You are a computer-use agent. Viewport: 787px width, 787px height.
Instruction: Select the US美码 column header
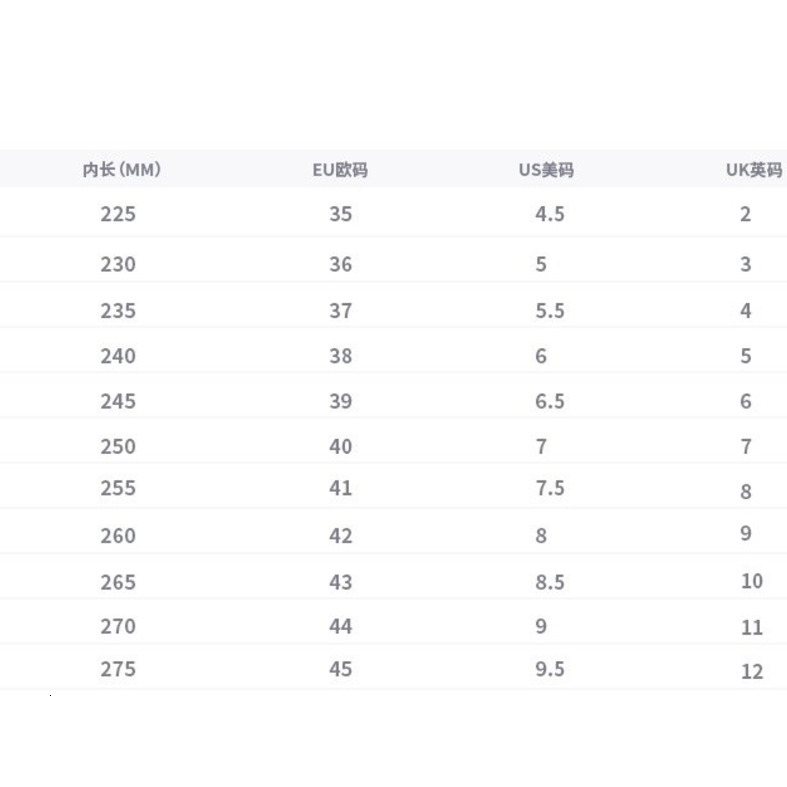(x=546, y=170)
